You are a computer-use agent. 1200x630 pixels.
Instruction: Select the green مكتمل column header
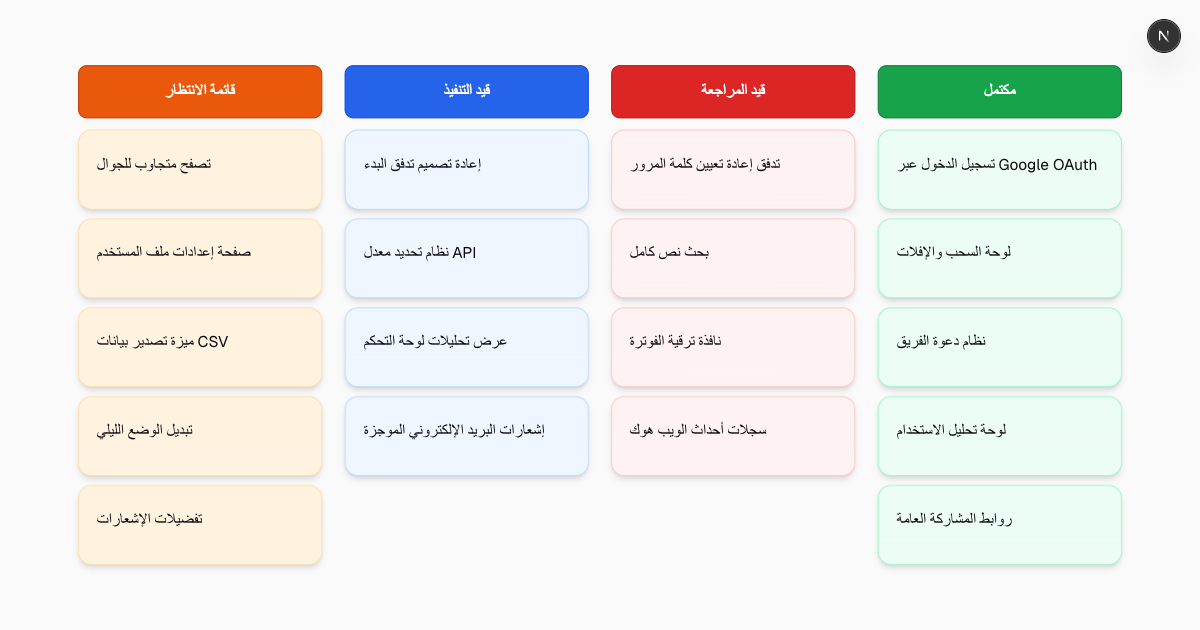coord(1000,91)
